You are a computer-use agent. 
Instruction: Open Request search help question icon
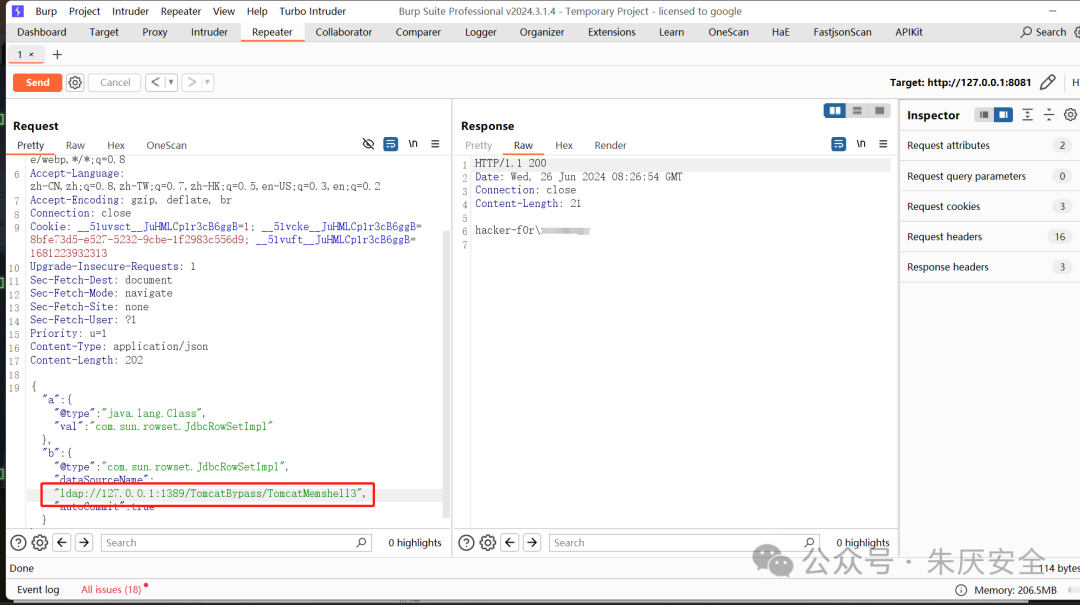click(x=19, y=543)
